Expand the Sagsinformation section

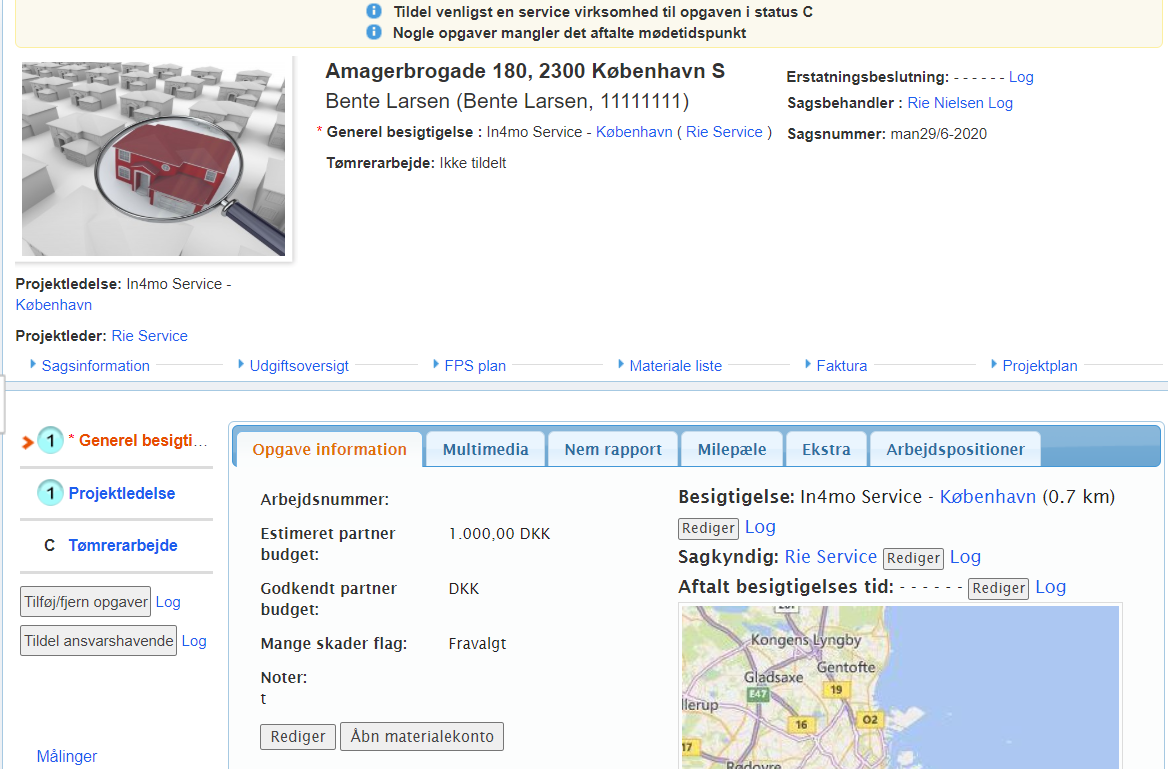click(x=95, y=366)
